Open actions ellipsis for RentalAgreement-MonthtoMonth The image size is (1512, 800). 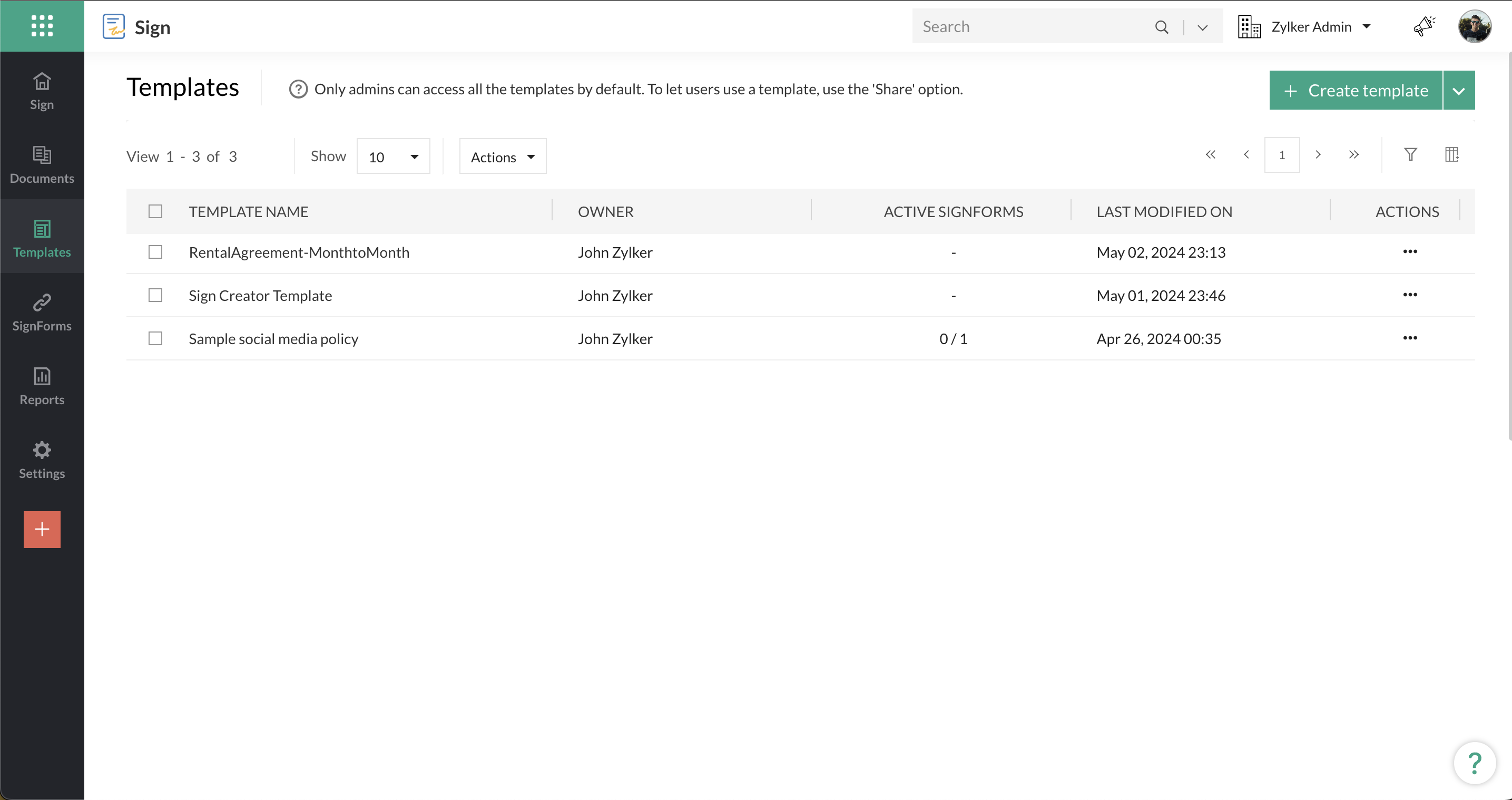[1409, 252]
